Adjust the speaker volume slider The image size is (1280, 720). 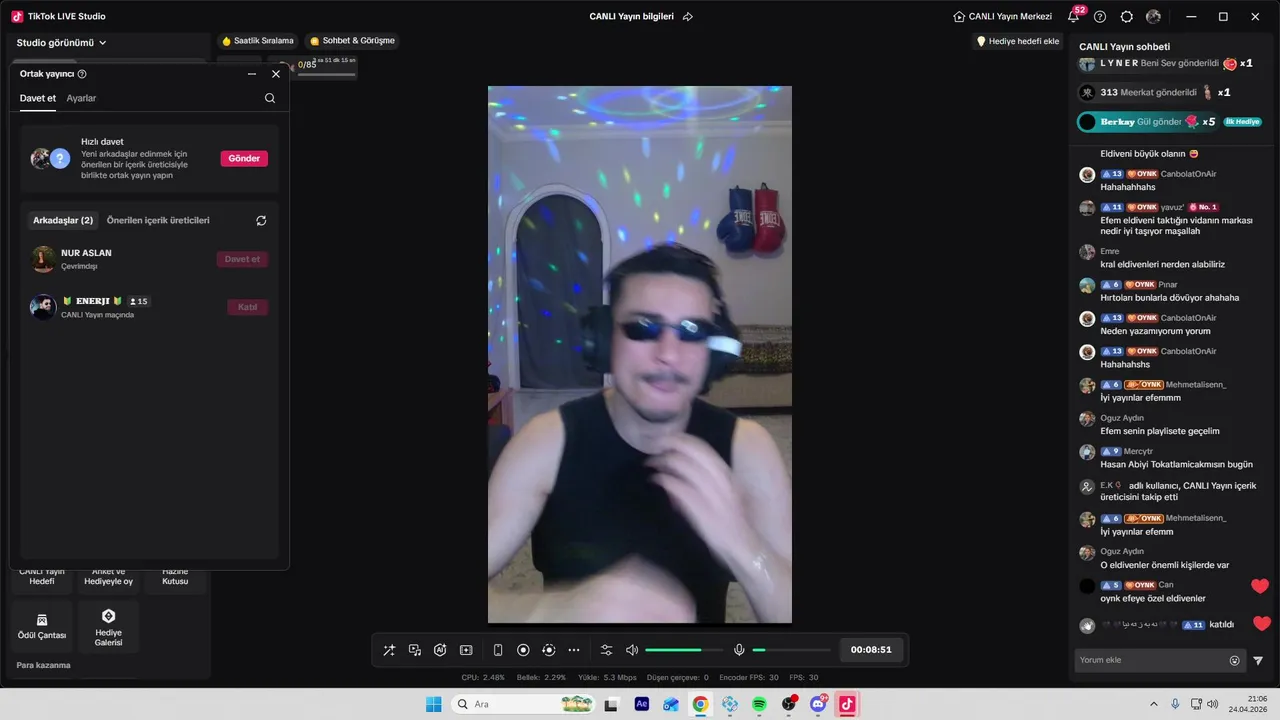(686, 650)
